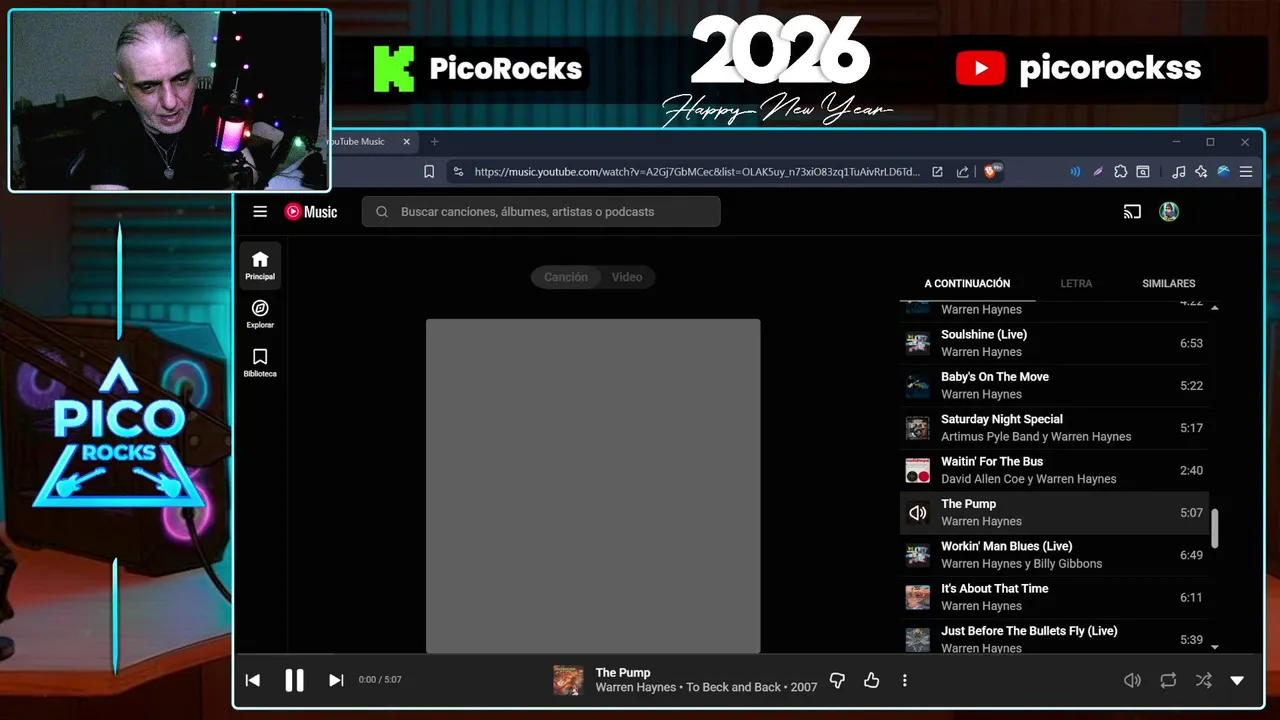The width and height of the screenshot is (1280, 720).
Task: Open Artimus Pyle Band y Warren Haynes artist link
Action: (x=1036, y=437)
